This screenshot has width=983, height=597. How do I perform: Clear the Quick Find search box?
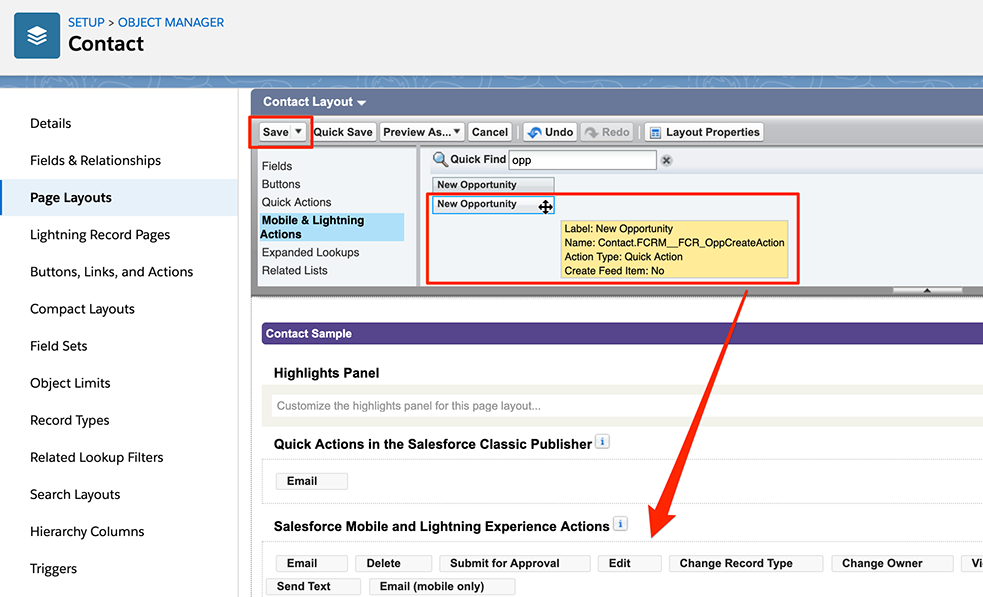pyautogui.click(x=666, y=161)
